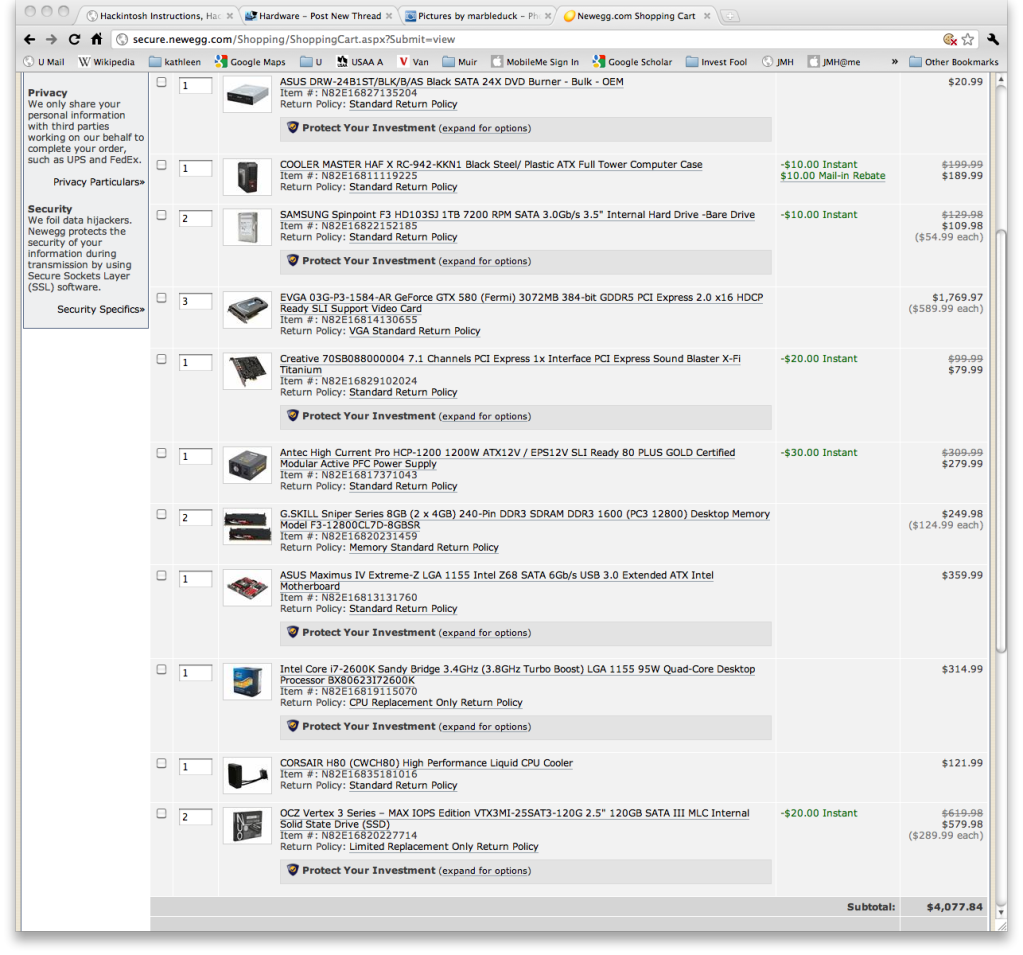
Task: Tick the Creative Sound Blaster X-Fi checkbox
Action: point(162,359)
